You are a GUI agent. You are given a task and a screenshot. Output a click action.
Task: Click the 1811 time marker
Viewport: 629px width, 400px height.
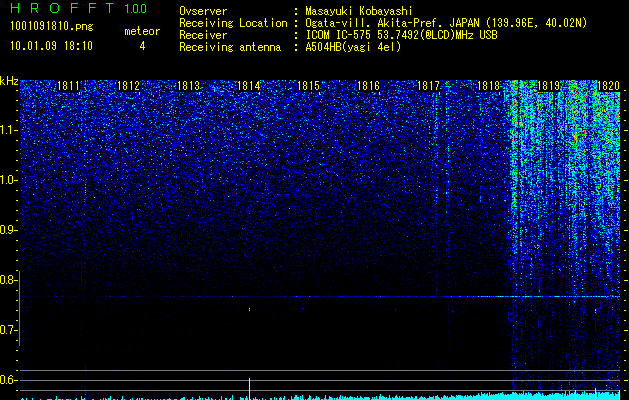(x=69, y=86)
